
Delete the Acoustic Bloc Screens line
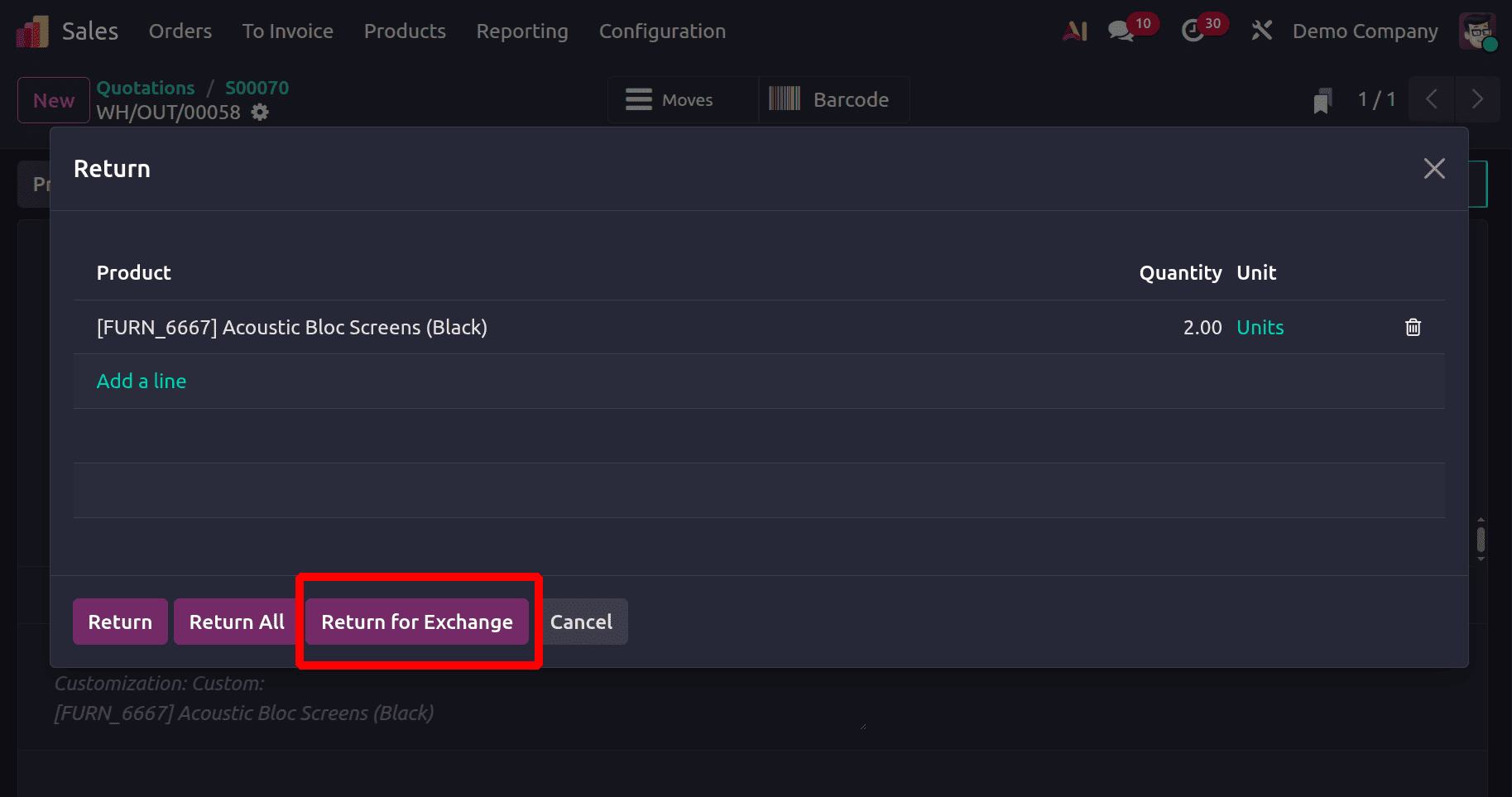pyautogui.click(x=1413, y=328)
